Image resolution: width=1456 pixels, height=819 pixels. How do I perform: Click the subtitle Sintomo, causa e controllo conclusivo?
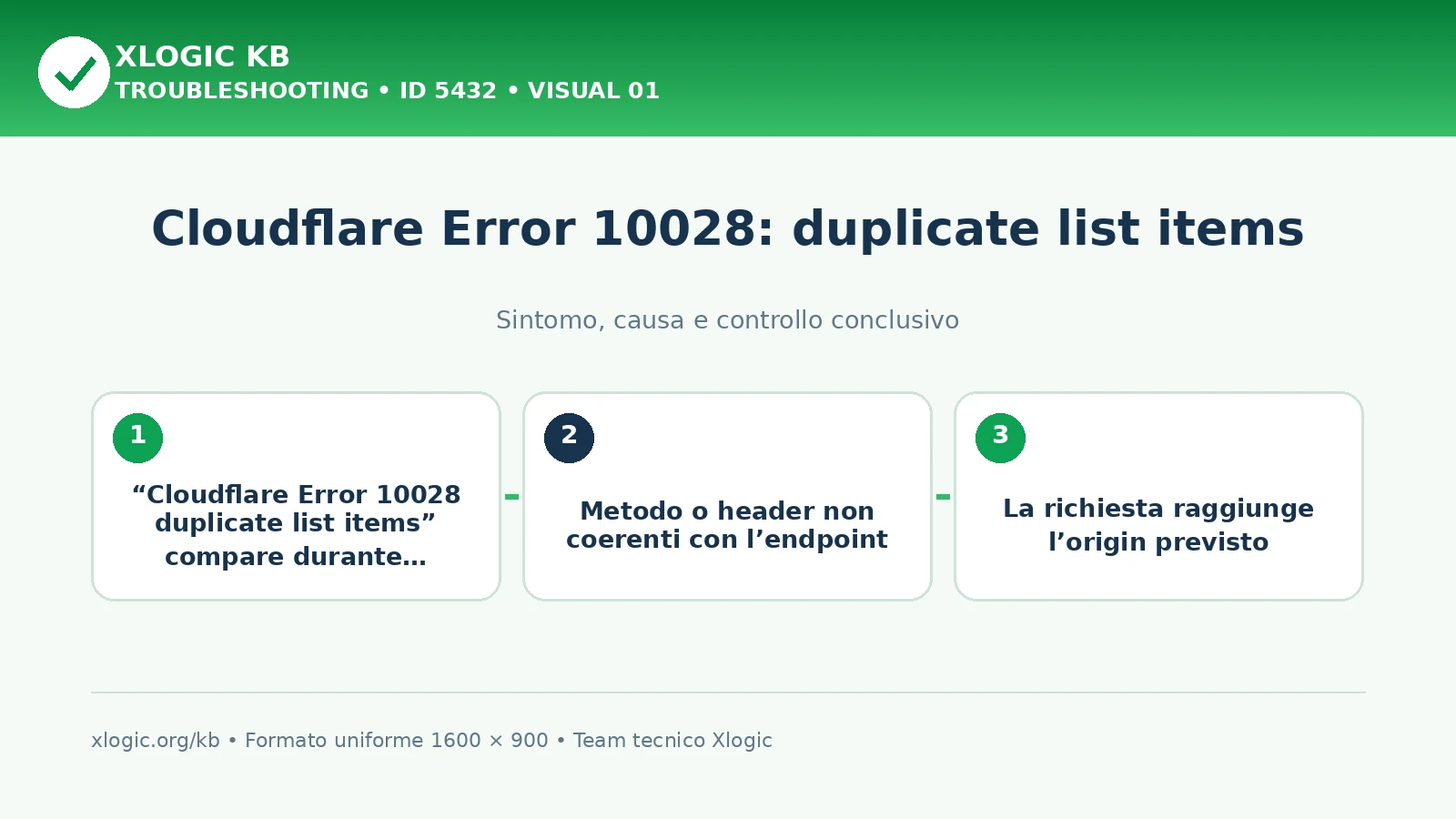(728, 320)
